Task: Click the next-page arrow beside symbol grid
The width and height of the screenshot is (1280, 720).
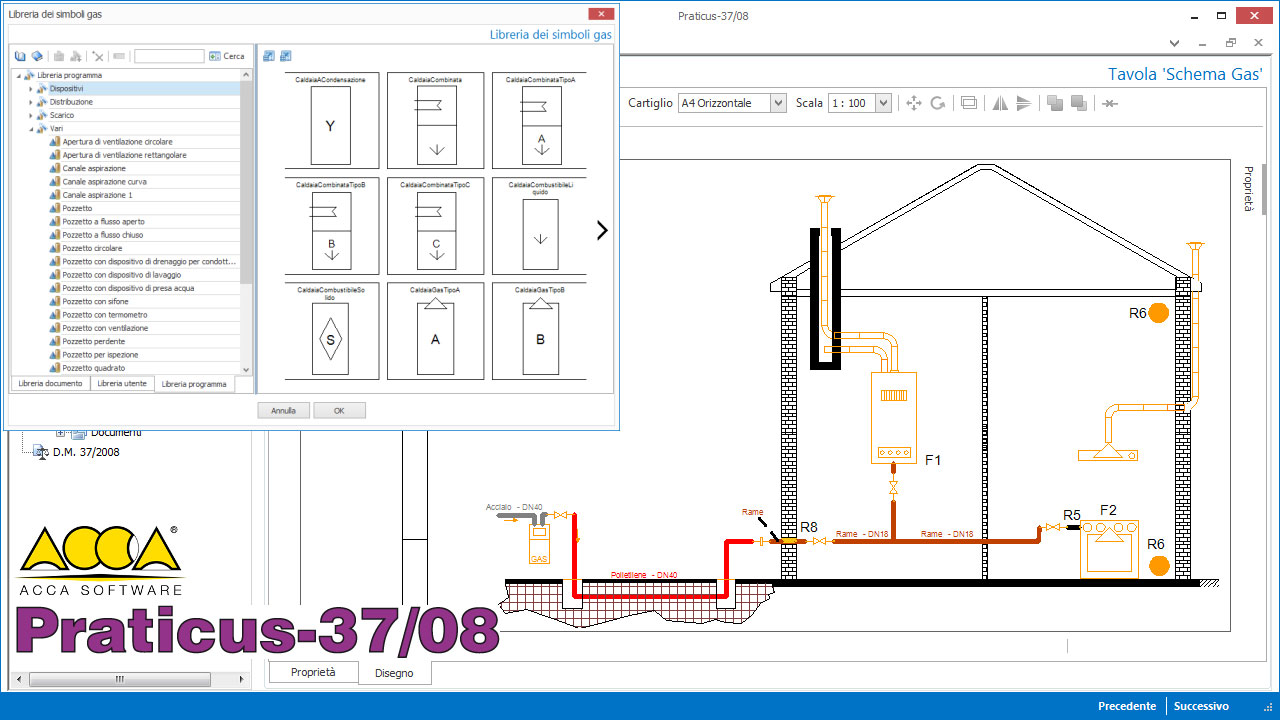Action: (602, 231)
